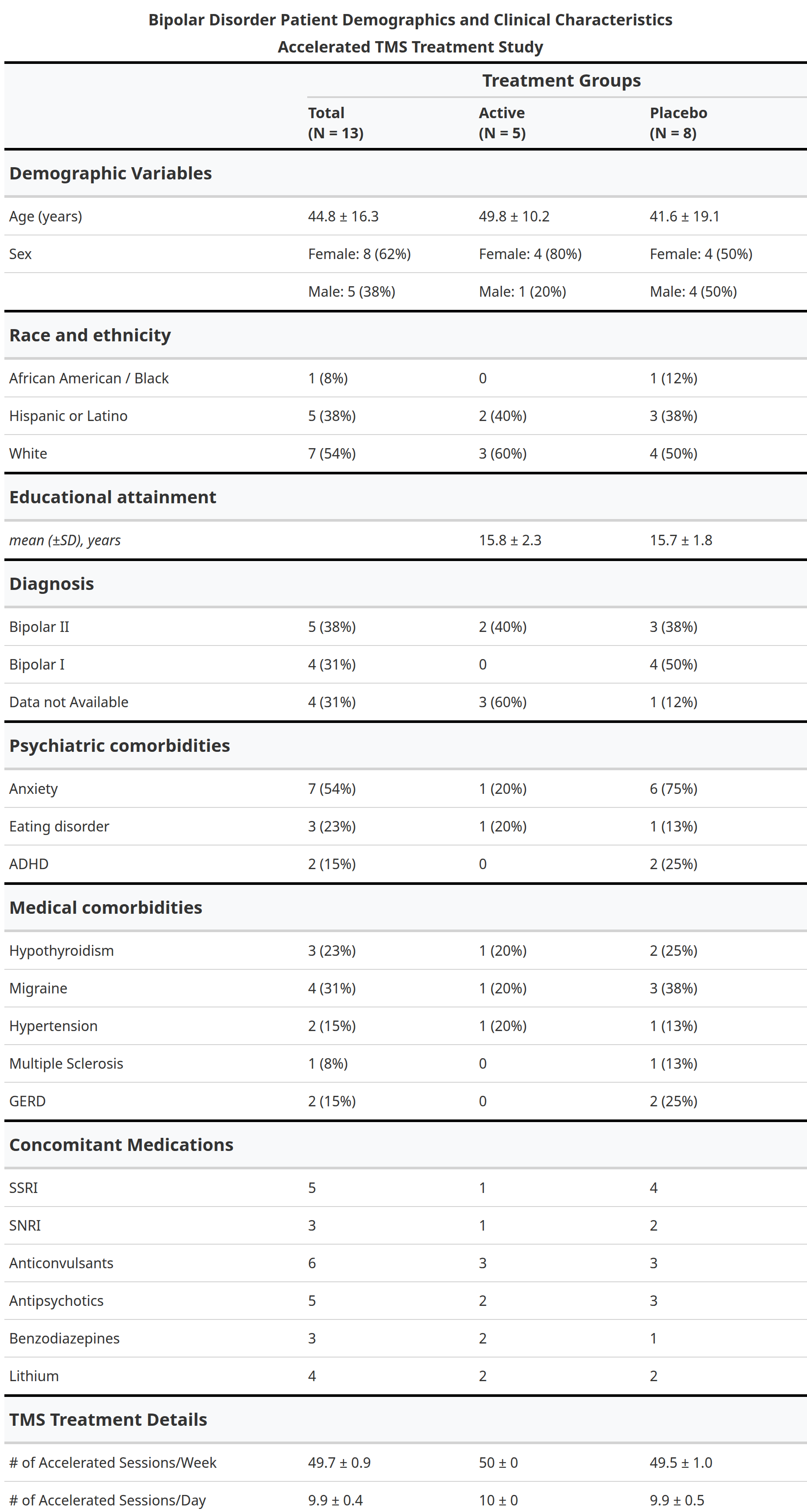
Task: Select the Placebo (N = 8) column header
Action: [x=678, y=123]
